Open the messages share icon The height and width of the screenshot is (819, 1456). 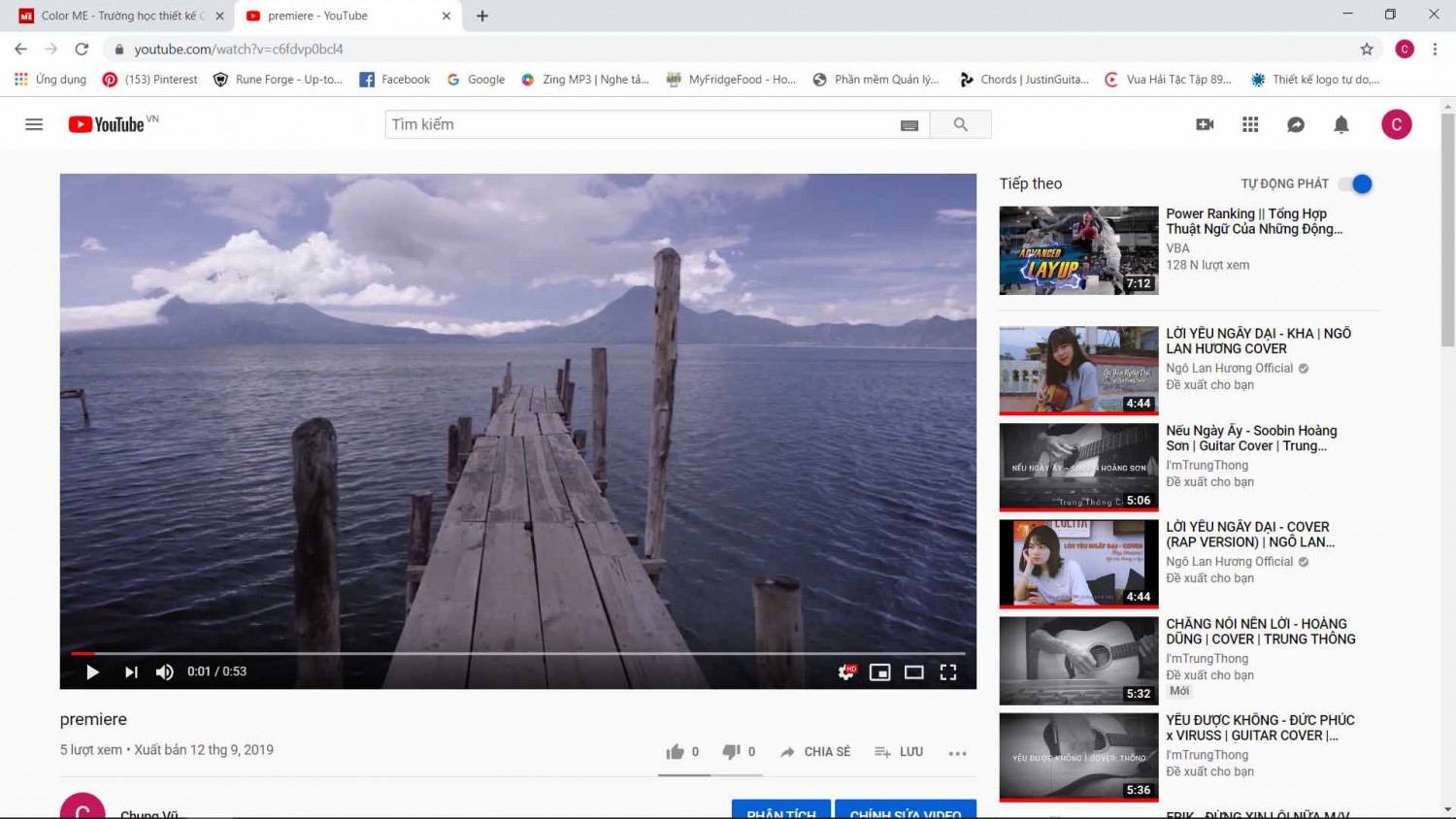tap(1296, 124)
